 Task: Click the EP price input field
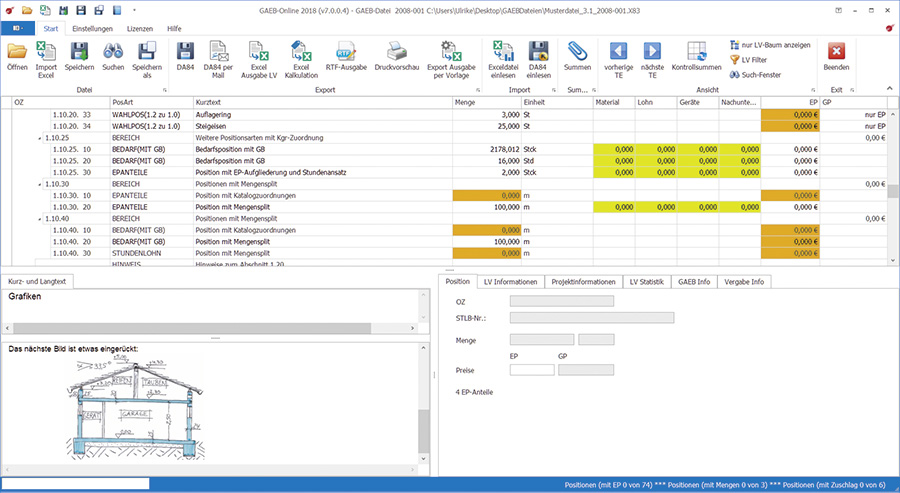tap(532, 370)
